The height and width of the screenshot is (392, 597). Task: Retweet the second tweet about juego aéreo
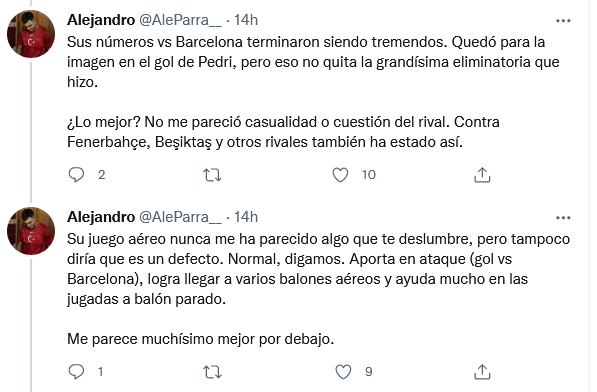pos(212,372)
